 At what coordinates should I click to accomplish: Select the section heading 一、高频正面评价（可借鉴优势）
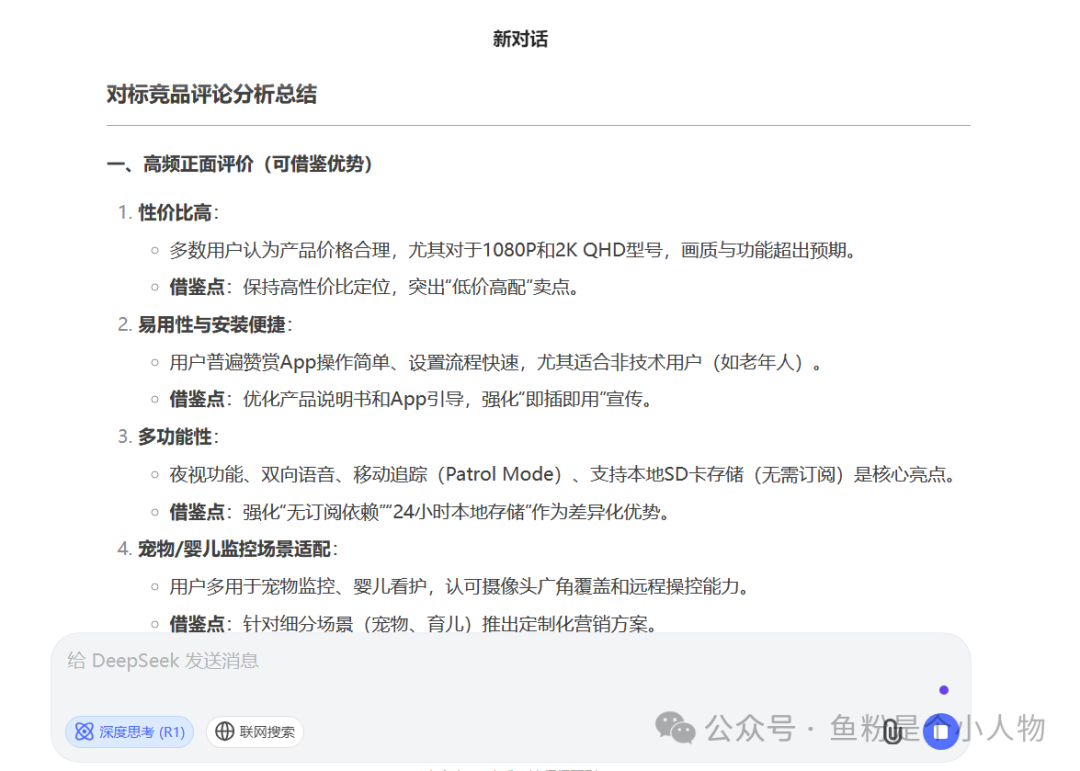[x=239, y=164]
